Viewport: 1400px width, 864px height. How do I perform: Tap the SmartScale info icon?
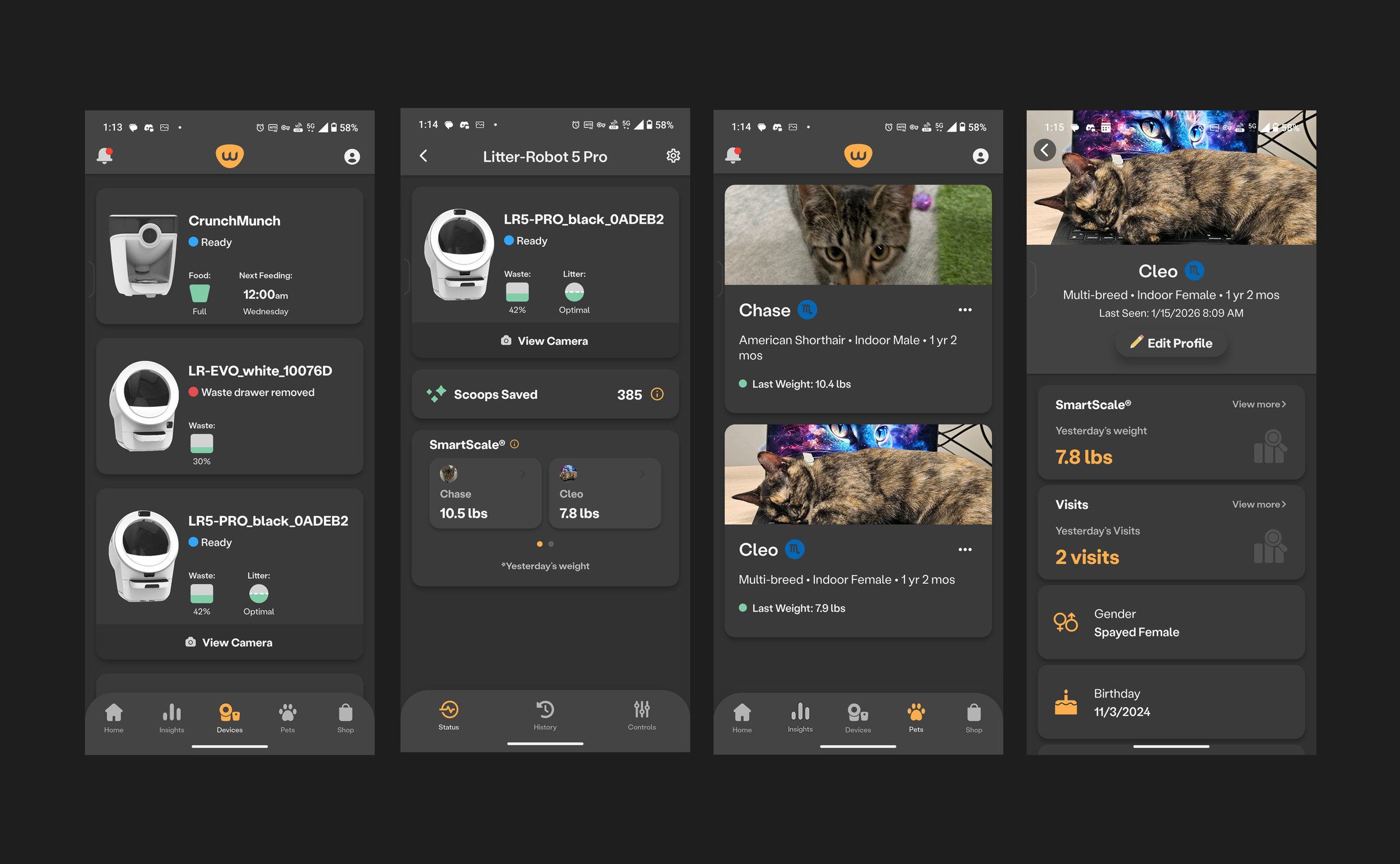tap(515, 444)
